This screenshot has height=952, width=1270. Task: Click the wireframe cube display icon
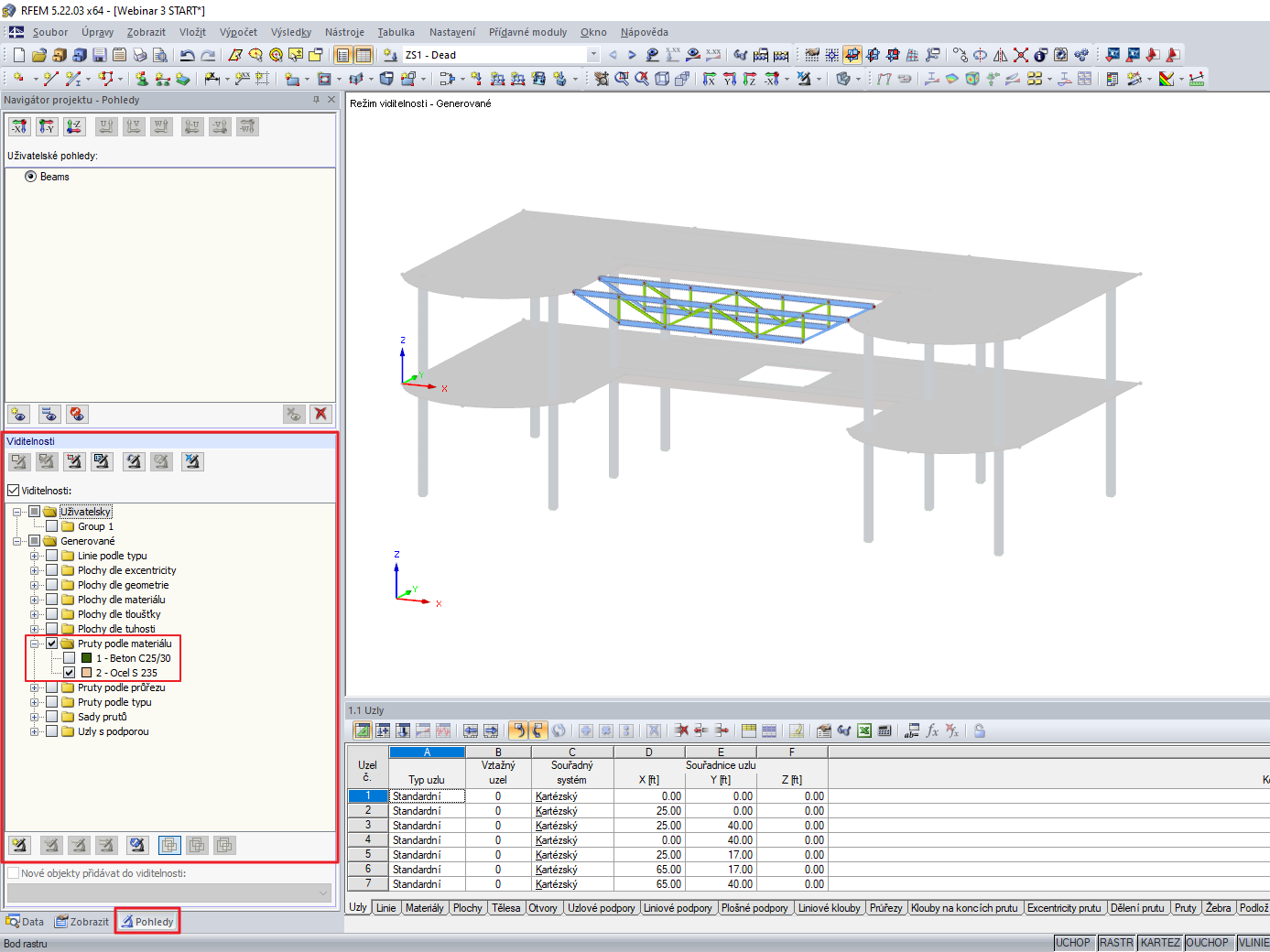point(662,79)
